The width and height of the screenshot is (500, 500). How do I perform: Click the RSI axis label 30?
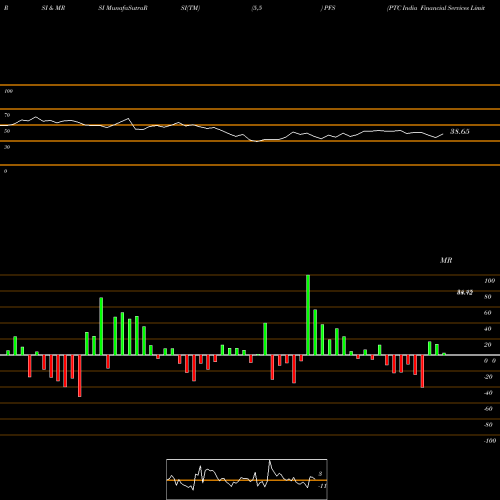click(7, 147)
